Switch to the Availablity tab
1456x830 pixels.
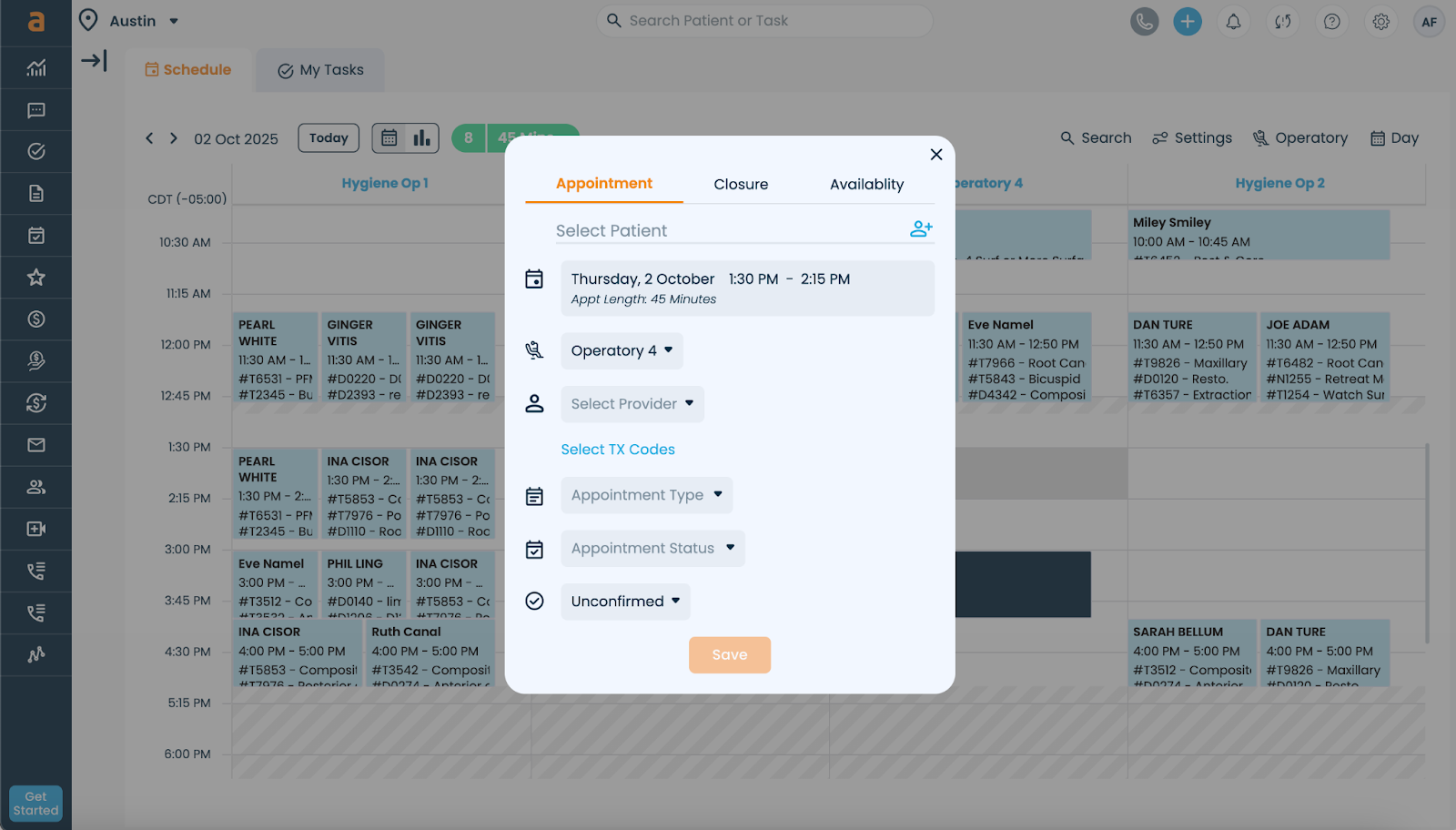[x=866, y=184]
